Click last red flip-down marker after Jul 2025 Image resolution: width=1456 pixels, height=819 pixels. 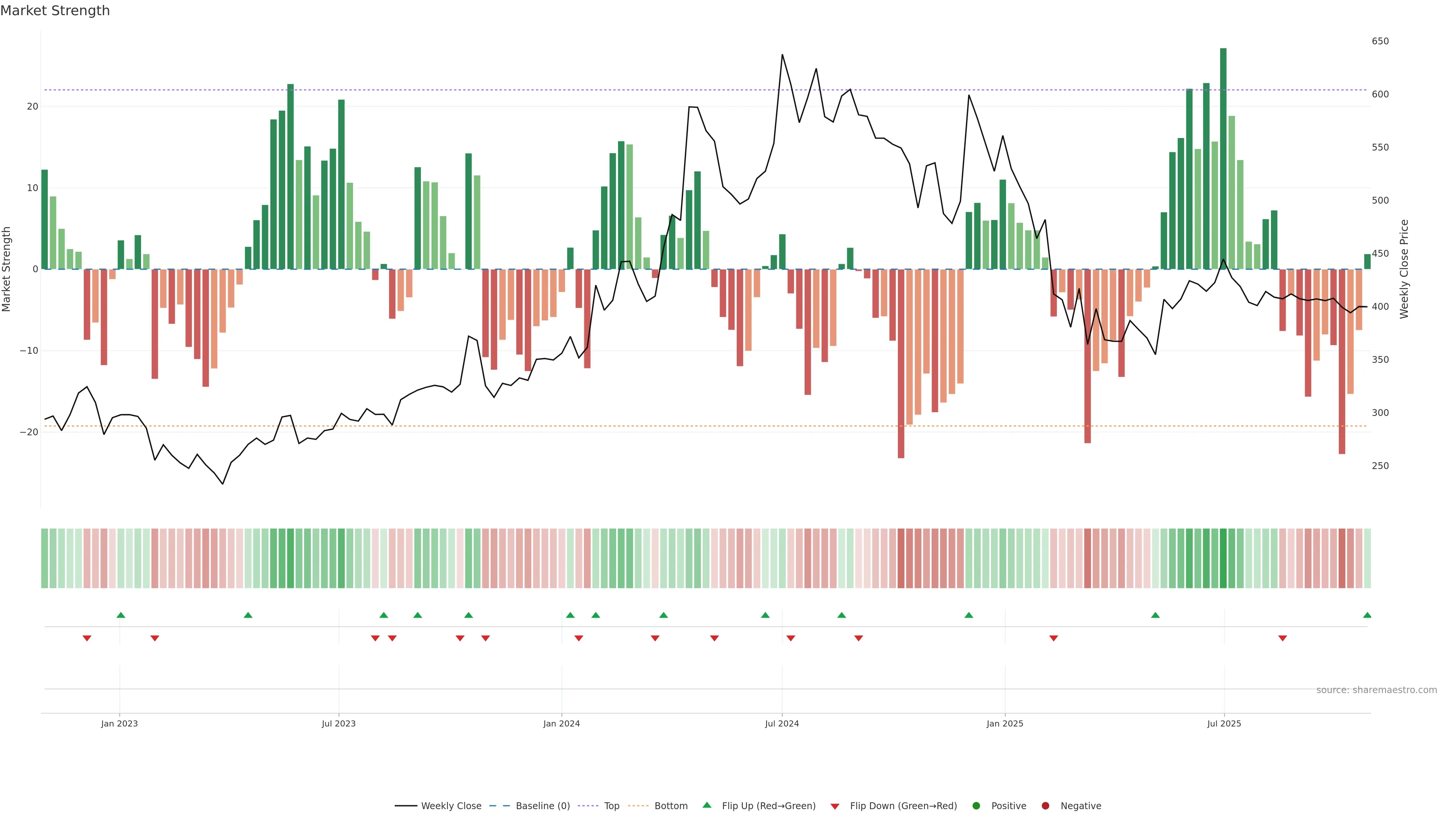click(1282, 638)
